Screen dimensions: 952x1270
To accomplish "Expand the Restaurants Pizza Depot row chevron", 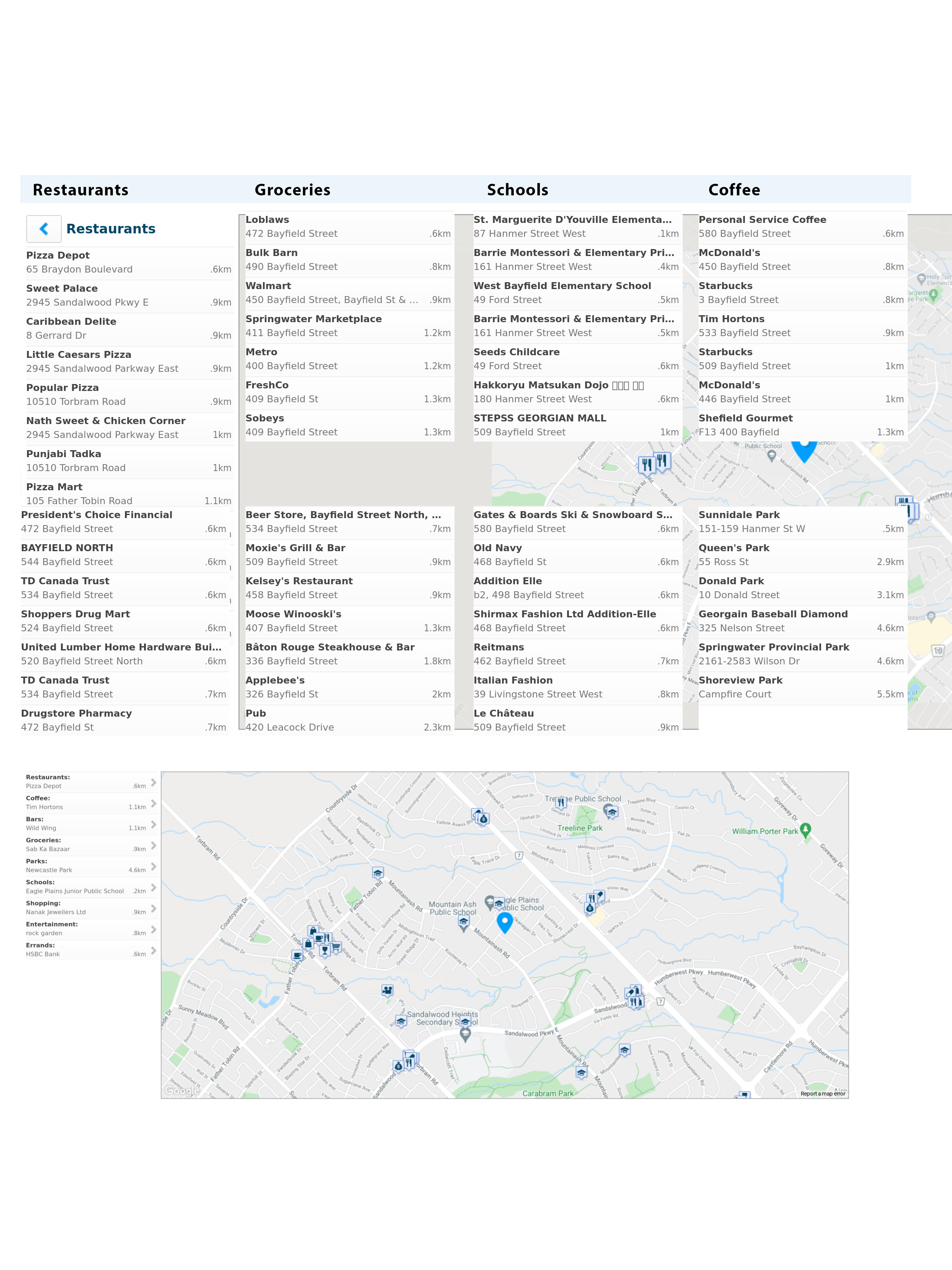I will 153,782.
